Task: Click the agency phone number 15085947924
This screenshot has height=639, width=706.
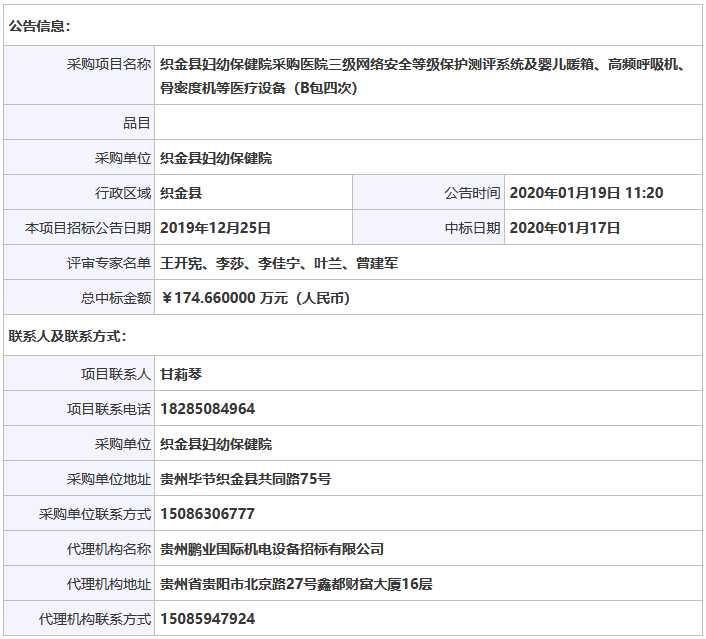Action: 208,619
